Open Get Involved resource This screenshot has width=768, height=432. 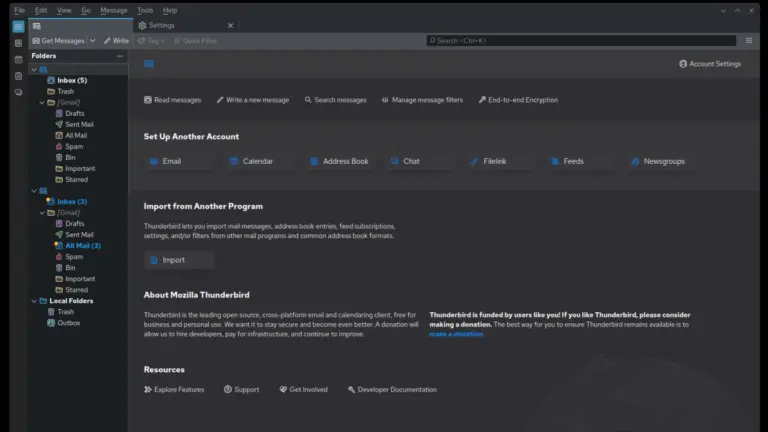303,389
